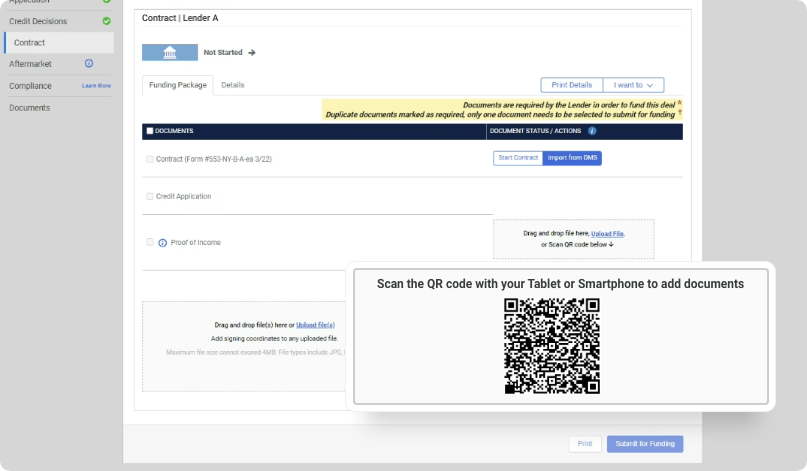This screenshot has height=471, width=807.
Task: Check the Credit Application checkbox
Action: coord(150,197)
